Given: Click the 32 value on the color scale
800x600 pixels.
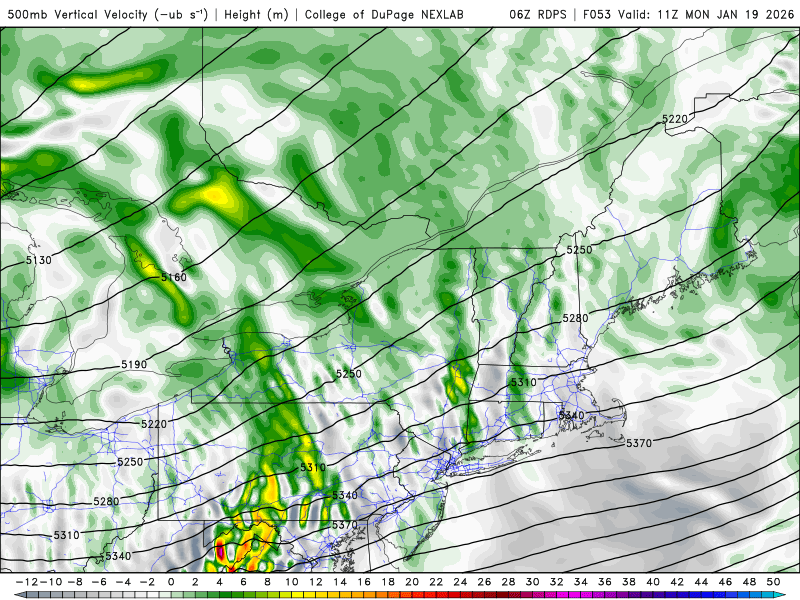Looking at the screenshot, I should click(557, 582).
